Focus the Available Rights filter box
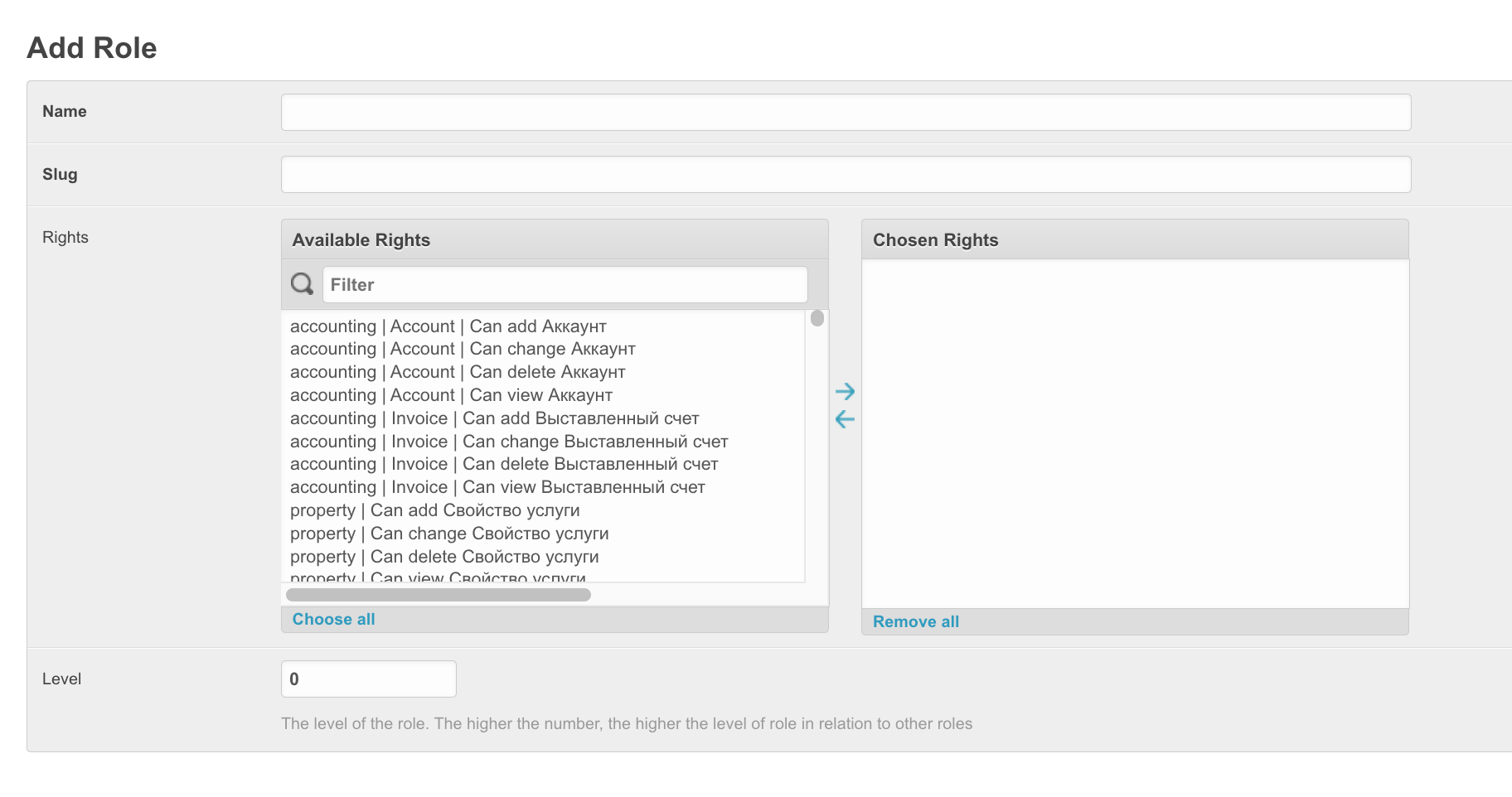Image resolution: width=1512 pixels, height=797 pixels. 565,285
